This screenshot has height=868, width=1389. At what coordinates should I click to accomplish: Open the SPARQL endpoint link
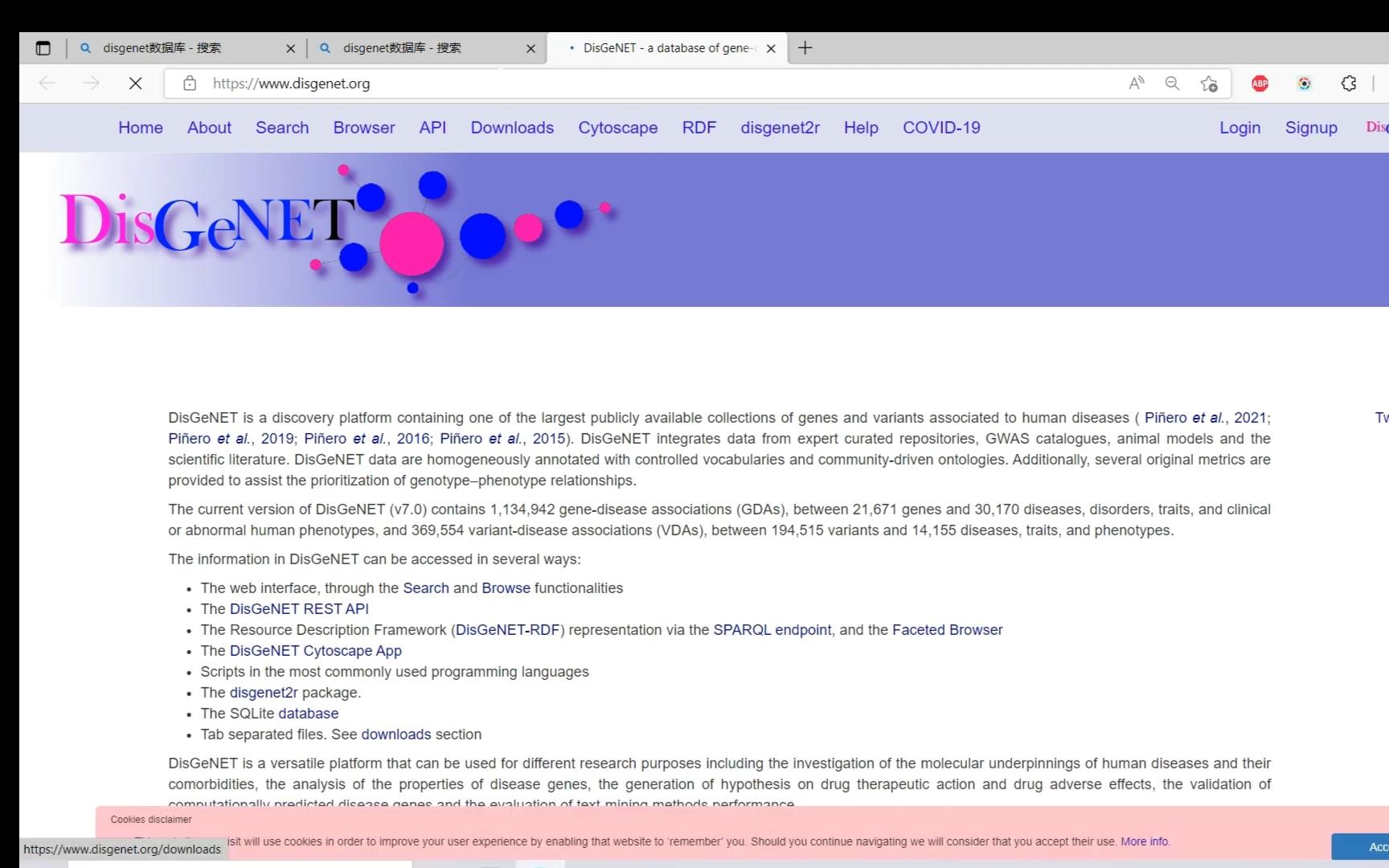click(772, 630)
